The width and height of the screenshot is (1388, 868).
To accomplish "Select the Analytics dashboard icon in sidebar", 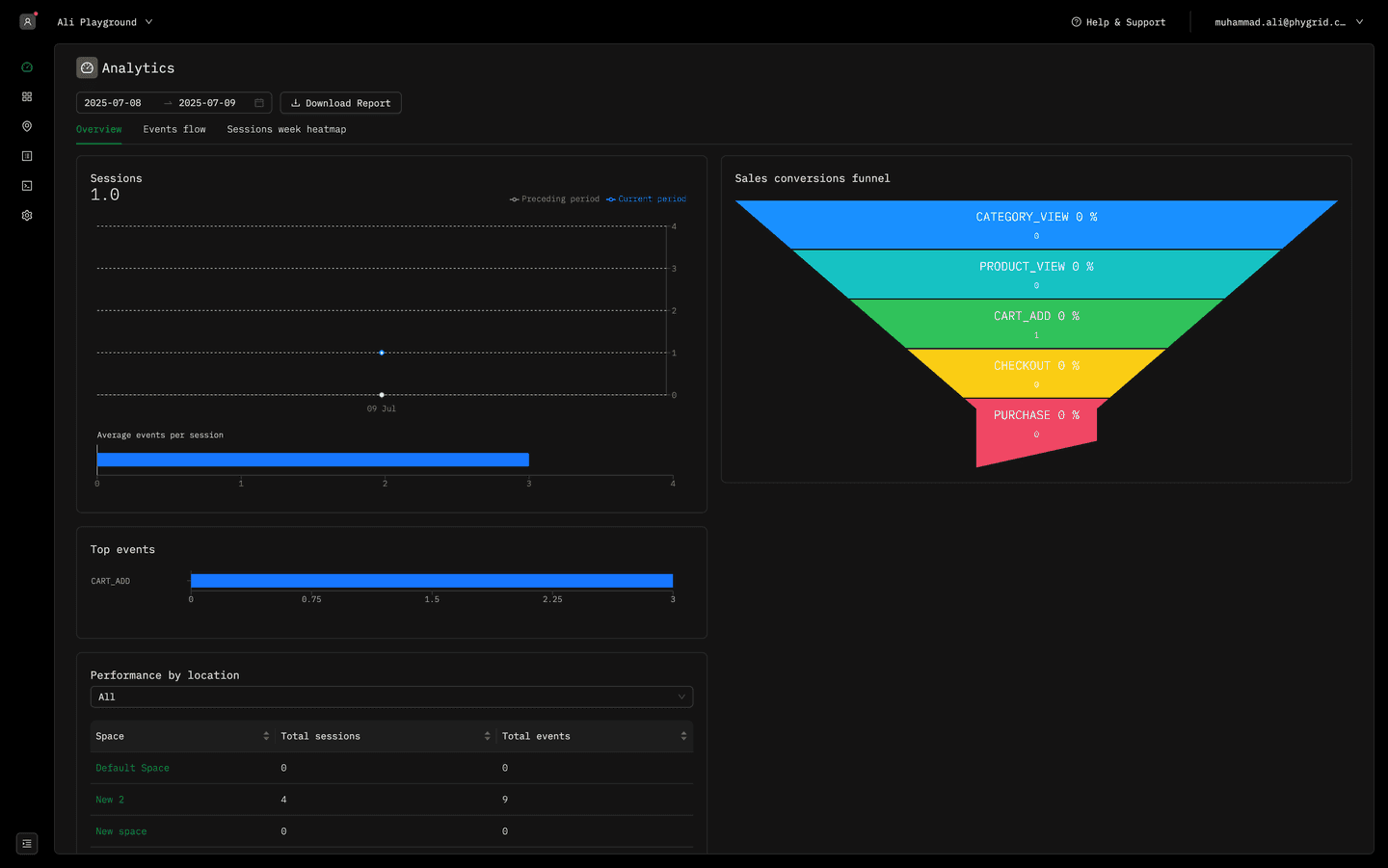I will point(26,66).
